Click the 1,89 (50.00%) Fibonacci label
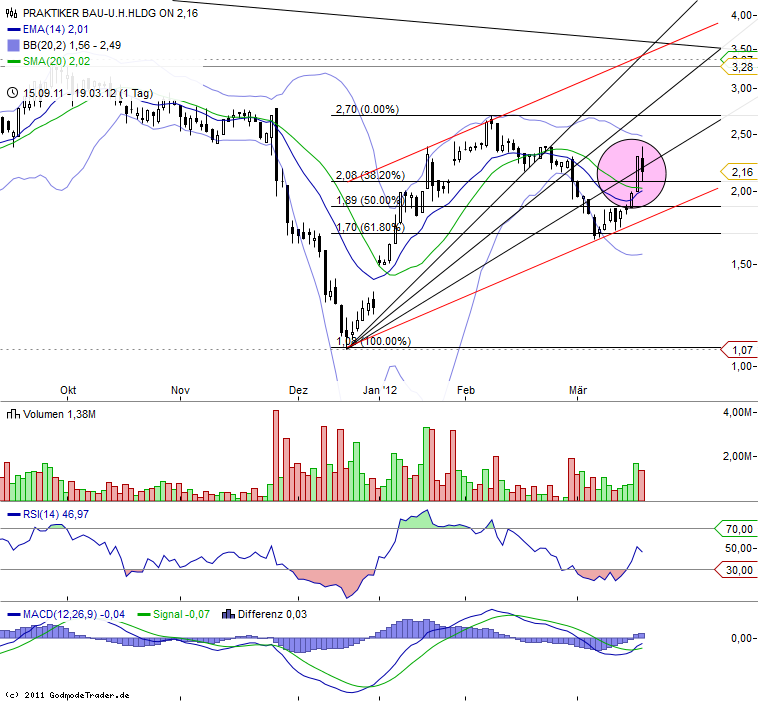758x701 pixels. tap(370, 200)
